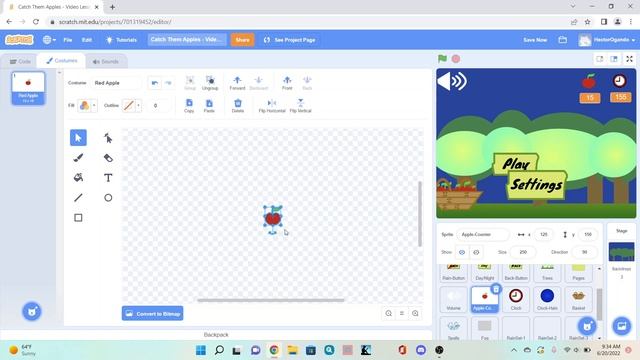This screenshot has width=640, height=360.
Task: Open the File menu
Action: click(x=68, y=40)
